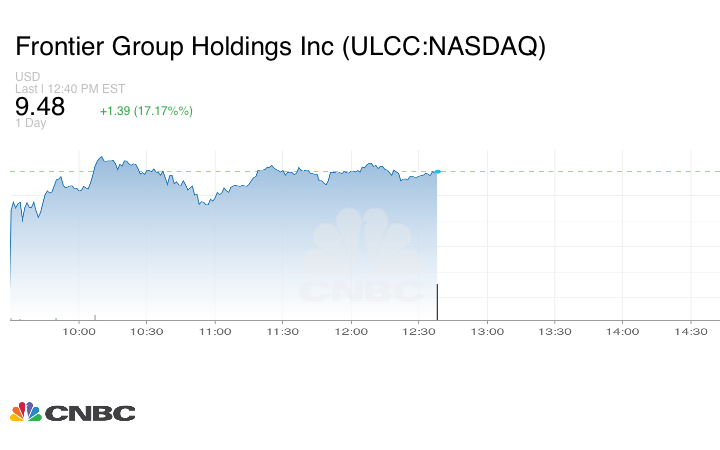The width and height of the screenshot is (720, 450).
Task: Click the 9.48 last price value
Action: pyautogui.click(x=40, y=107)
